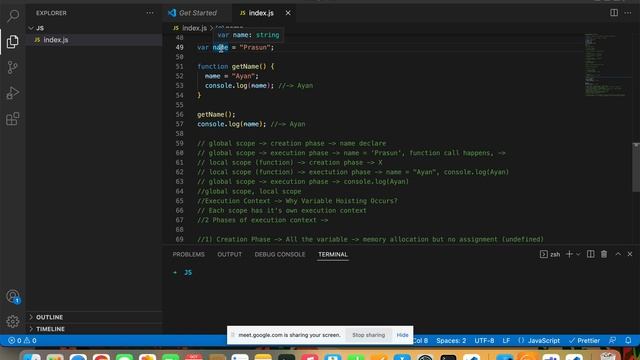Click the terminal prompt JS

[x=188, y=272]
